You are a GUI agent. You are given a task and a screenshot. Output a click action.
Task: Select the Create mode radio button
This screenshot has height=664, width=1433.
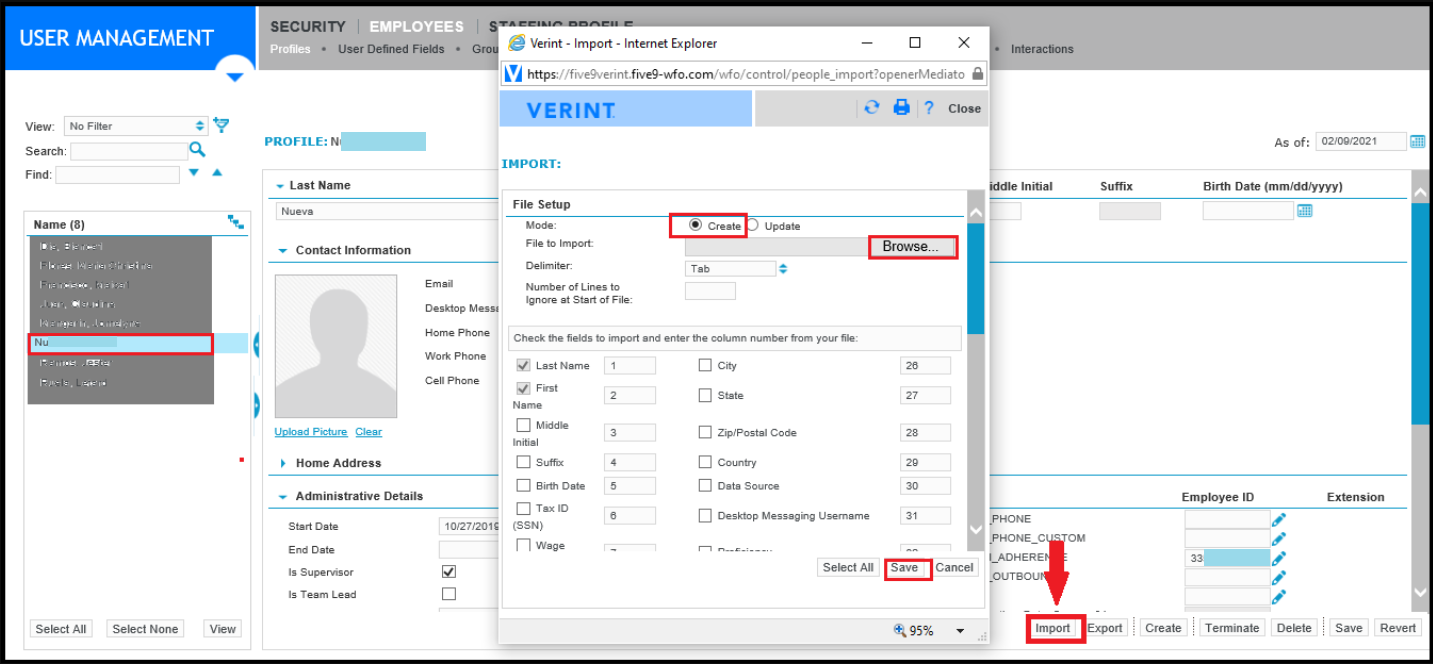pos(696,225)
